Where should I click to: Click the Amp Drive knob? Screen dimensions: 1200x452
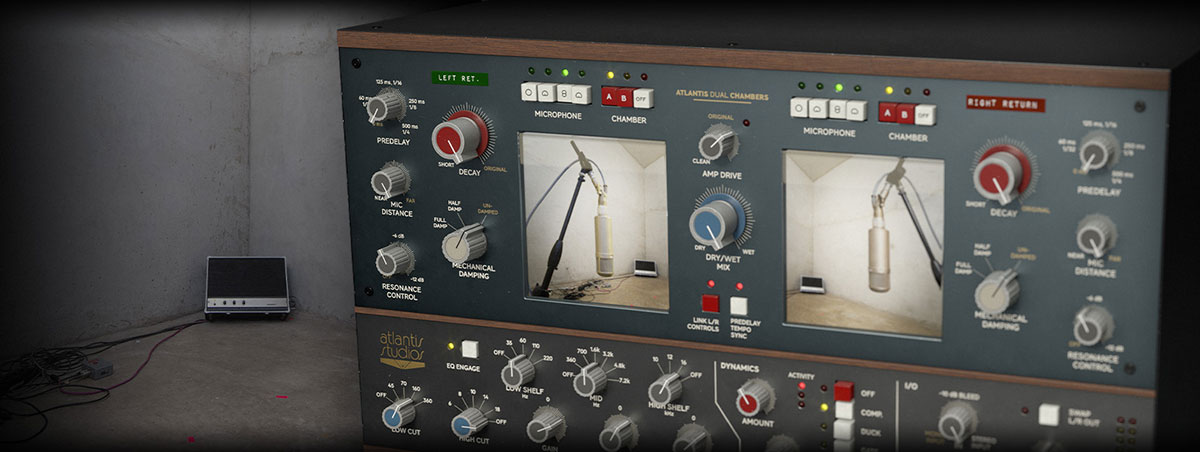click(x=718, y=143)
